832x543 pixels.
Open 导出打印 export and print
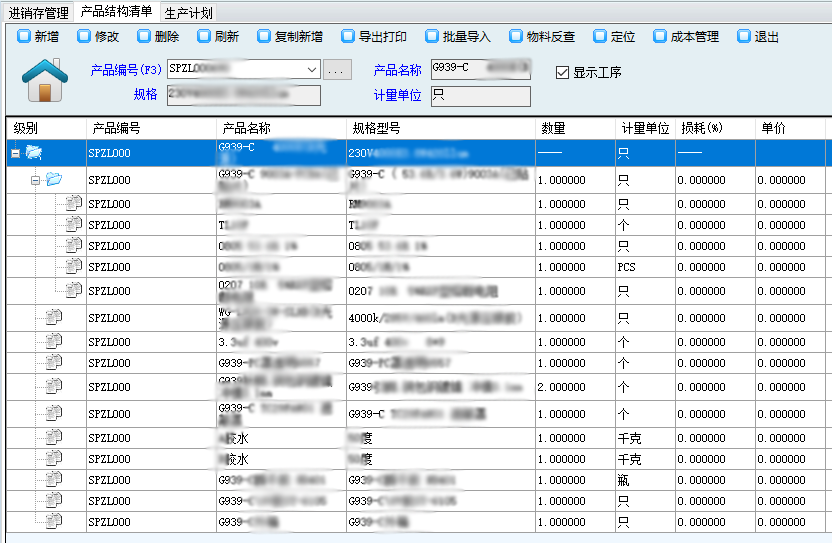coord(374,37)
